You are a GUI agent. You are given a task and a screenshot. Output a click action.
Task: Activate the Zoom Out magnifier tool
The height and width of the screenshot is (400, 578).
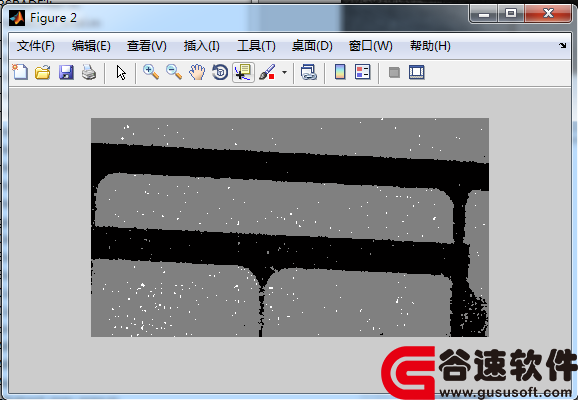point(174,72)
